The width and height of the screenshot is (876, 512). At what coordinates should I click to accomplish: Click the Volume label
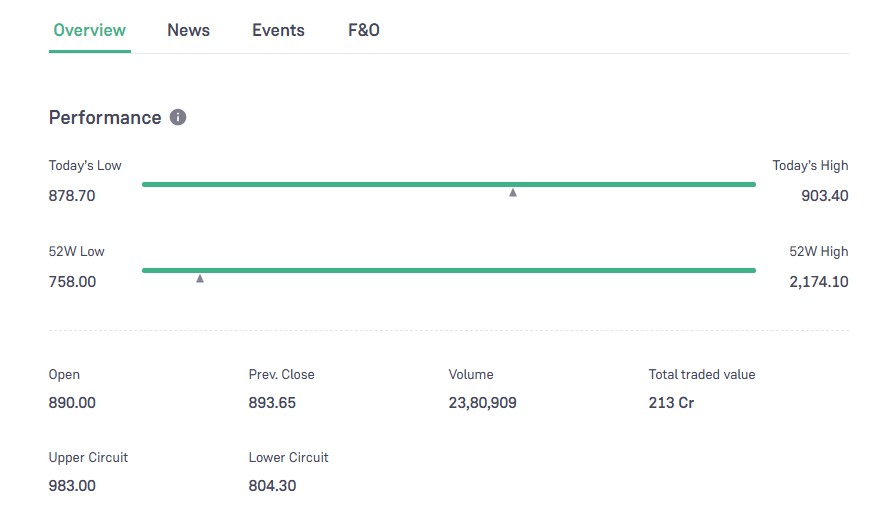pyautogui.click(x=471, y=374)
